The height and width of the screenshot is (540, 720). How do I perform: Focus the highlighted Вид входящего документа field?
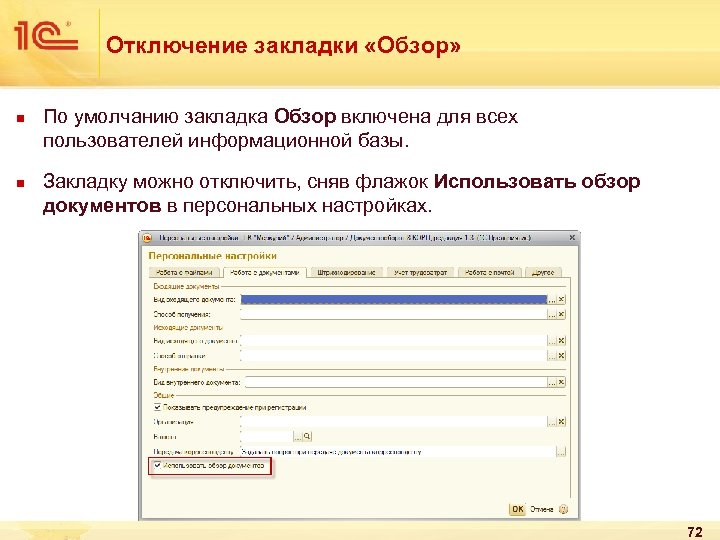point(394,299)
